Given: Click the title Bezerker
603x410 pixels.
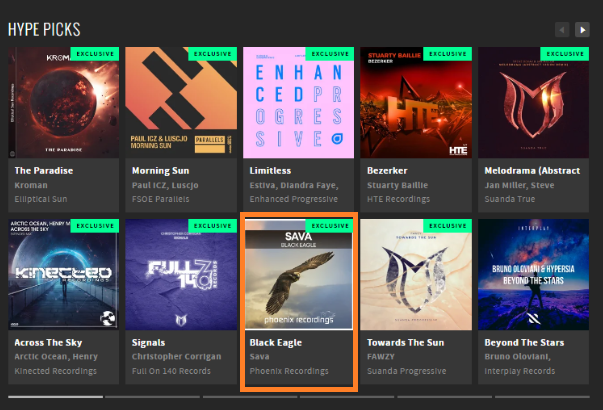Looking at the screenshot, I should click(x=387, y=170).
